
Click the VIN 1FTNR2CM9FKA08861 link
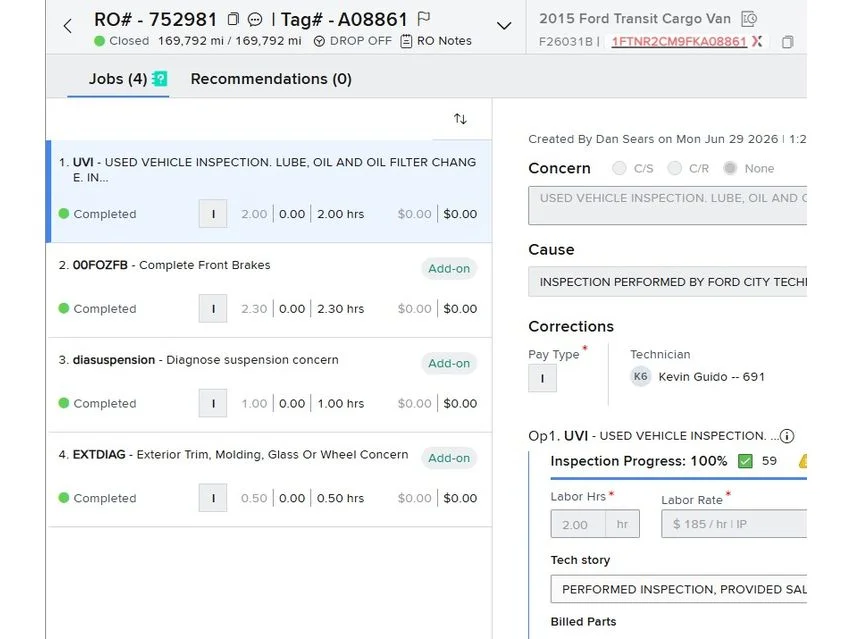click(x=679, y=42)
